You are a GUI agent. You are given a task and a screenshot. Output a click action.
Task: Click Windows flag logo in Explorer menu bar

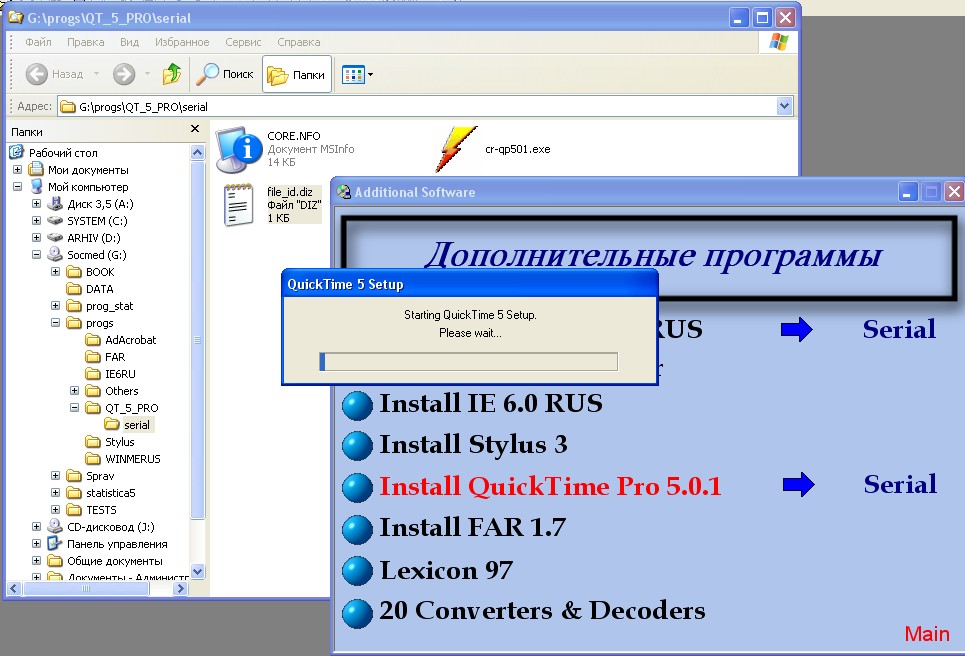[779, 42]
